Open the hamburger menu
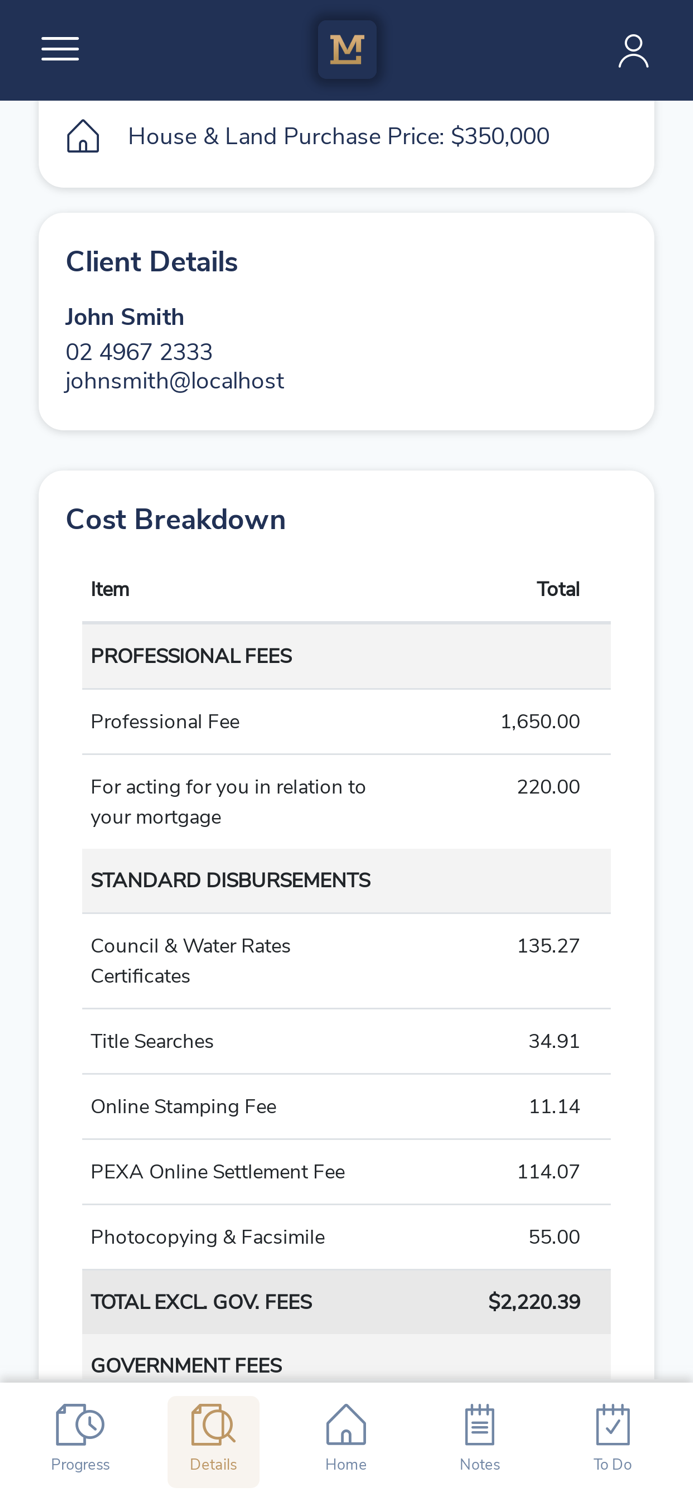 pyautogui.click(x=60, y=49)
